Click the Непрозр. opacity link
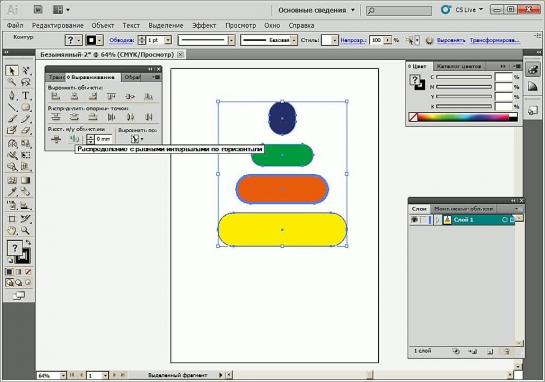The width and height of the screenshot is (545, 382). 353,41
